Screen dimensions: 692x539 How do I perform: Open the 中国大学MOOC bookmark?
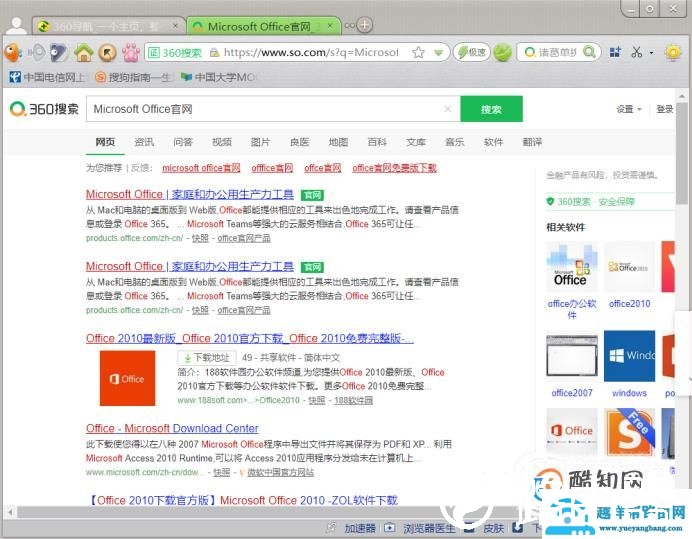[x=218, y=77]
